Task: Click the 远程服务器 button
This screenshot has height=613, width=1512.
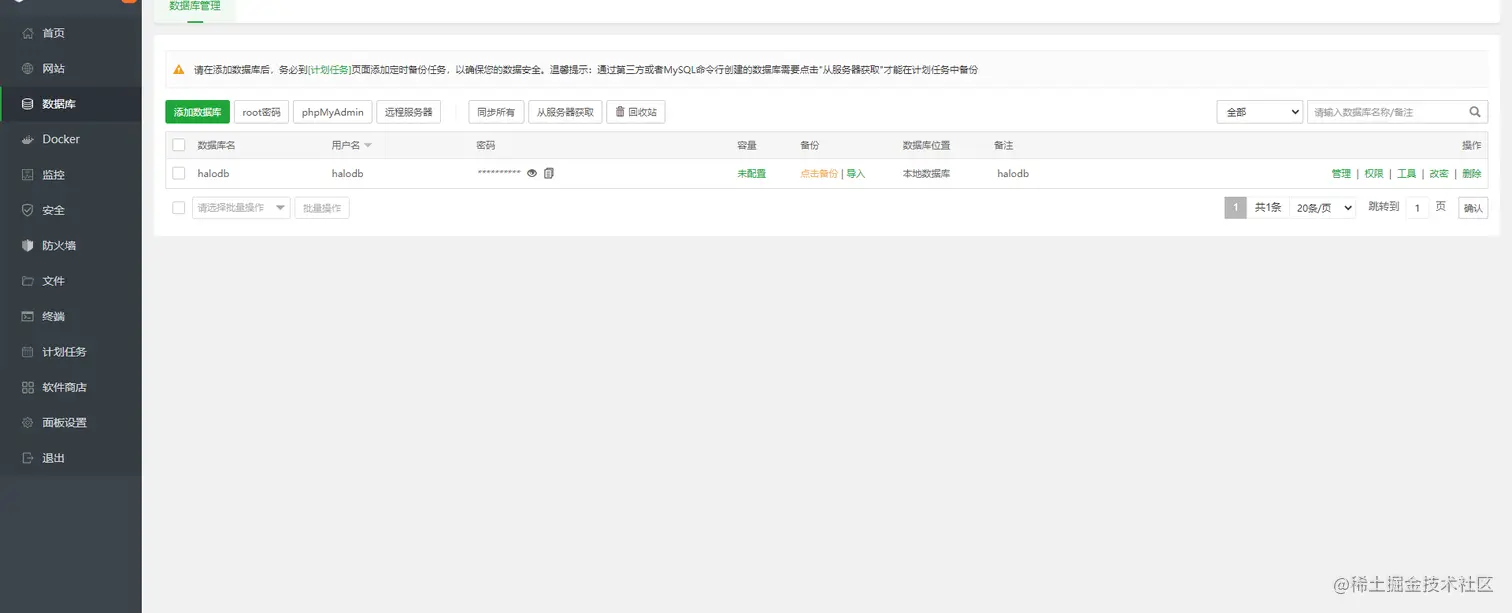Action: click(409, 112)
